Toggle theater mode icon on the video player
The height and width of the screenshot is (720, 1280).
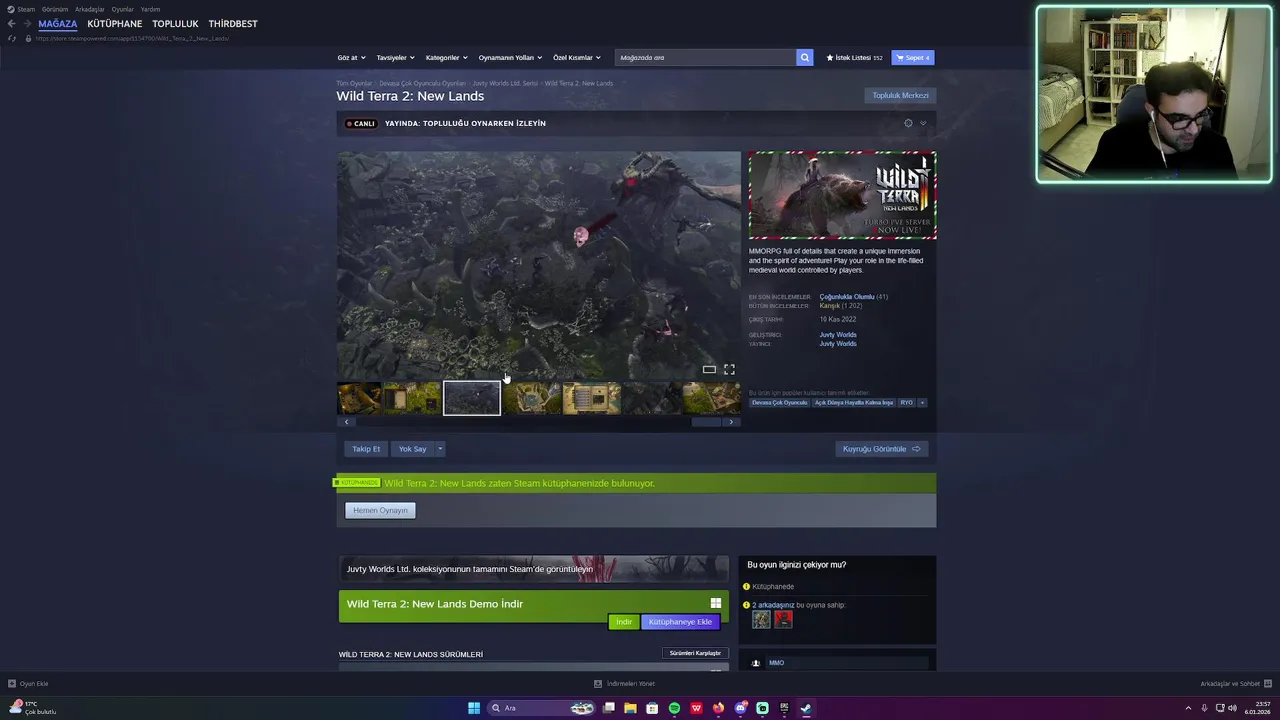click(709, 369)
